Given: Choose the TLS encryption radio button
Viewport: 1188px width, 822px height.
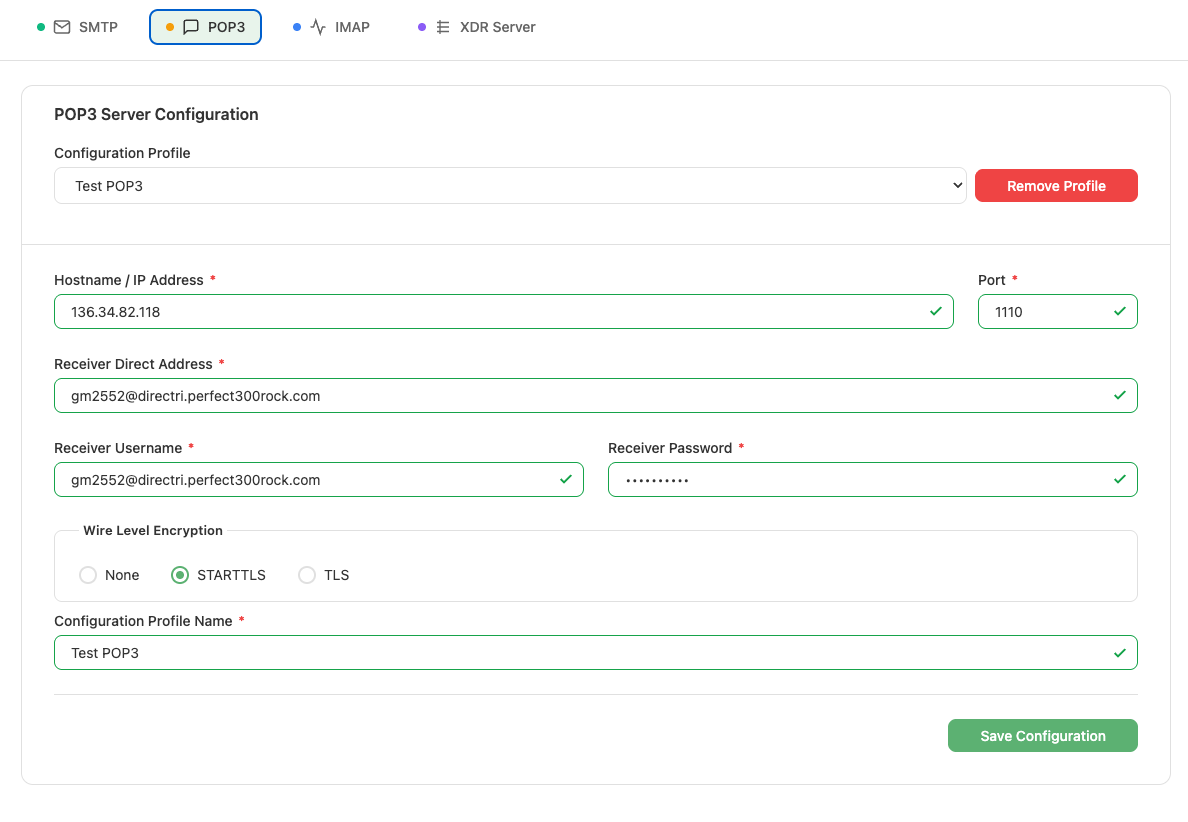Looking at the screenshot, I should click(307, 575).
